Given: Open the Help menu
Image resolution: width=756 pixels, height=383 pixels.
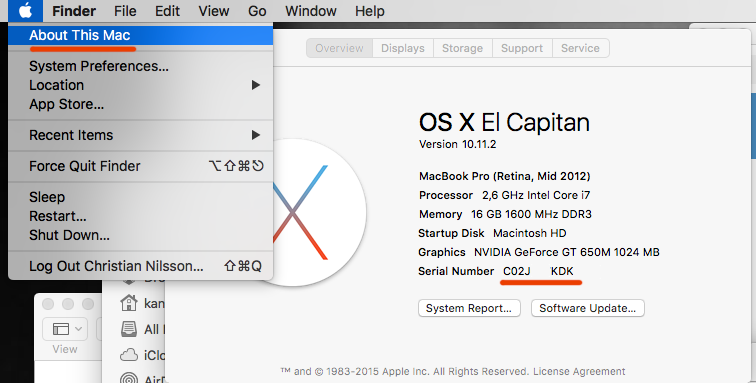Looking at the screenshot, I should 370,11.
